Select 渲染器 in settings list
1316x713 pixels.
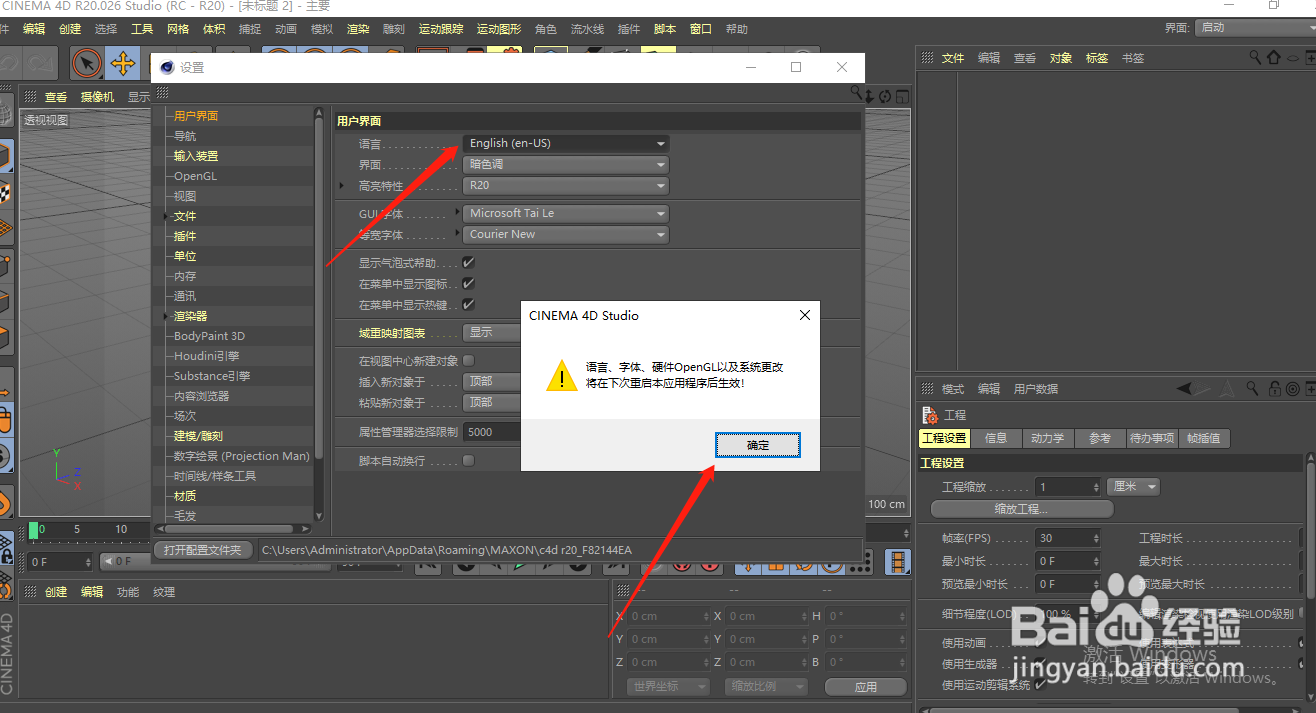coord(190,316)
